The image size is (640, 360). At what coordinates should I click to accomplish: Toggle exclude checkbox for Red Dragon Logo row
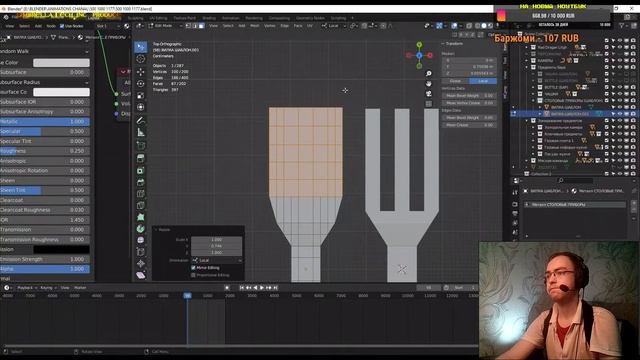click(607, 47)
